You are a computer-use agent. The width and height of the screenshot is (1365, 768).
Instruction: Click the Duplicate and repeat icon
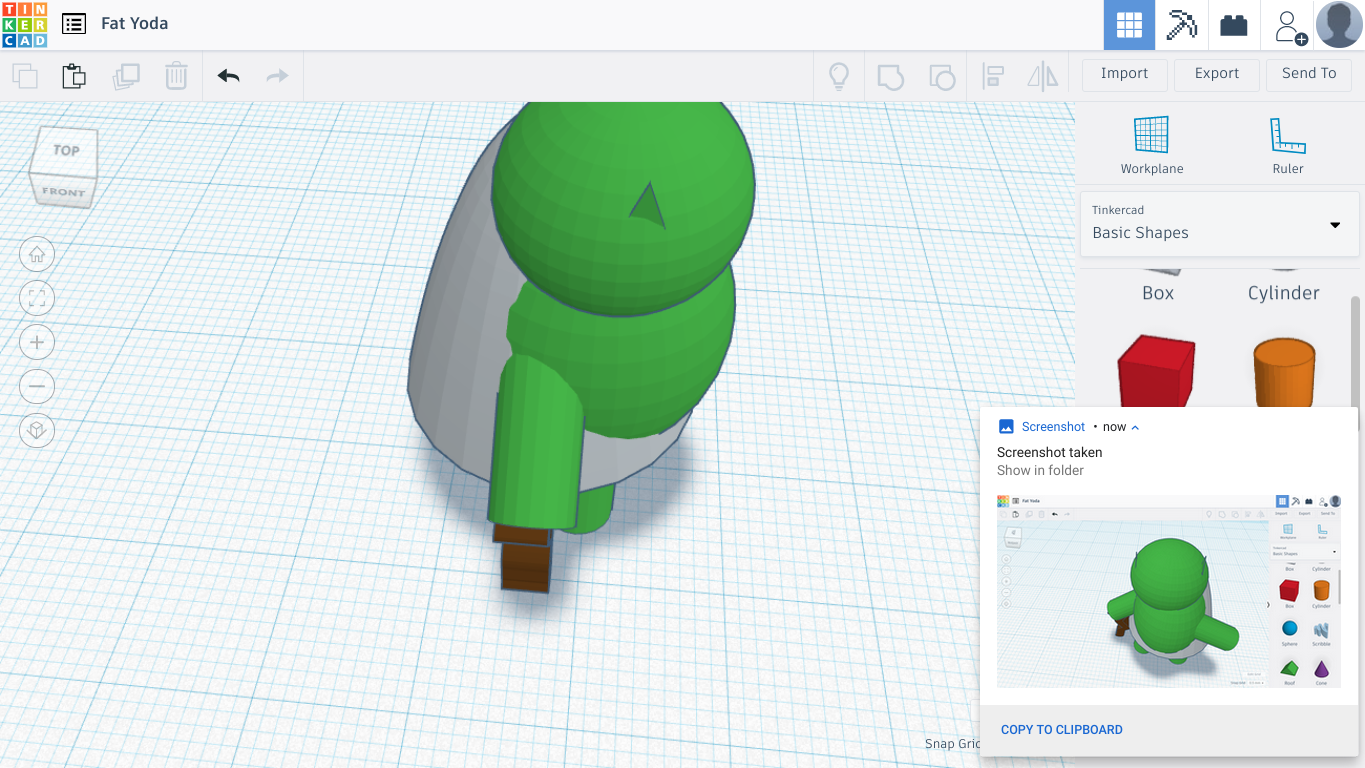pos(126,76)
